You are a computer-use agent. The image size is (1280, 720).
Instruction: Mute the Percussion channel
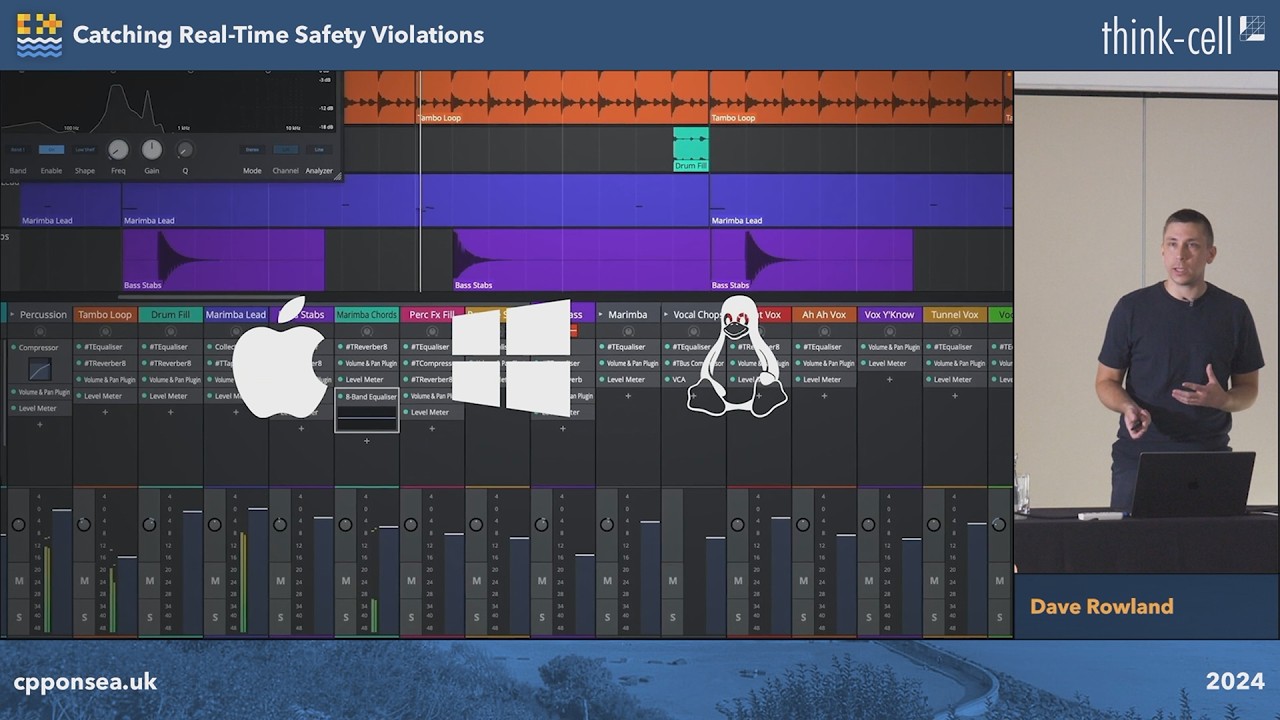pos(19,581)
